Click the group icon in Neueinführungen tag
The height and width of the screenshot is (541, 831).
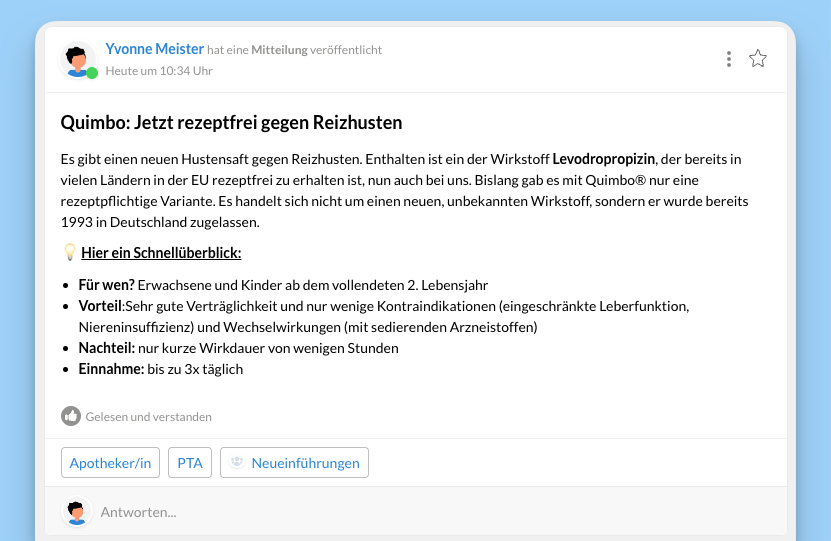237,463
